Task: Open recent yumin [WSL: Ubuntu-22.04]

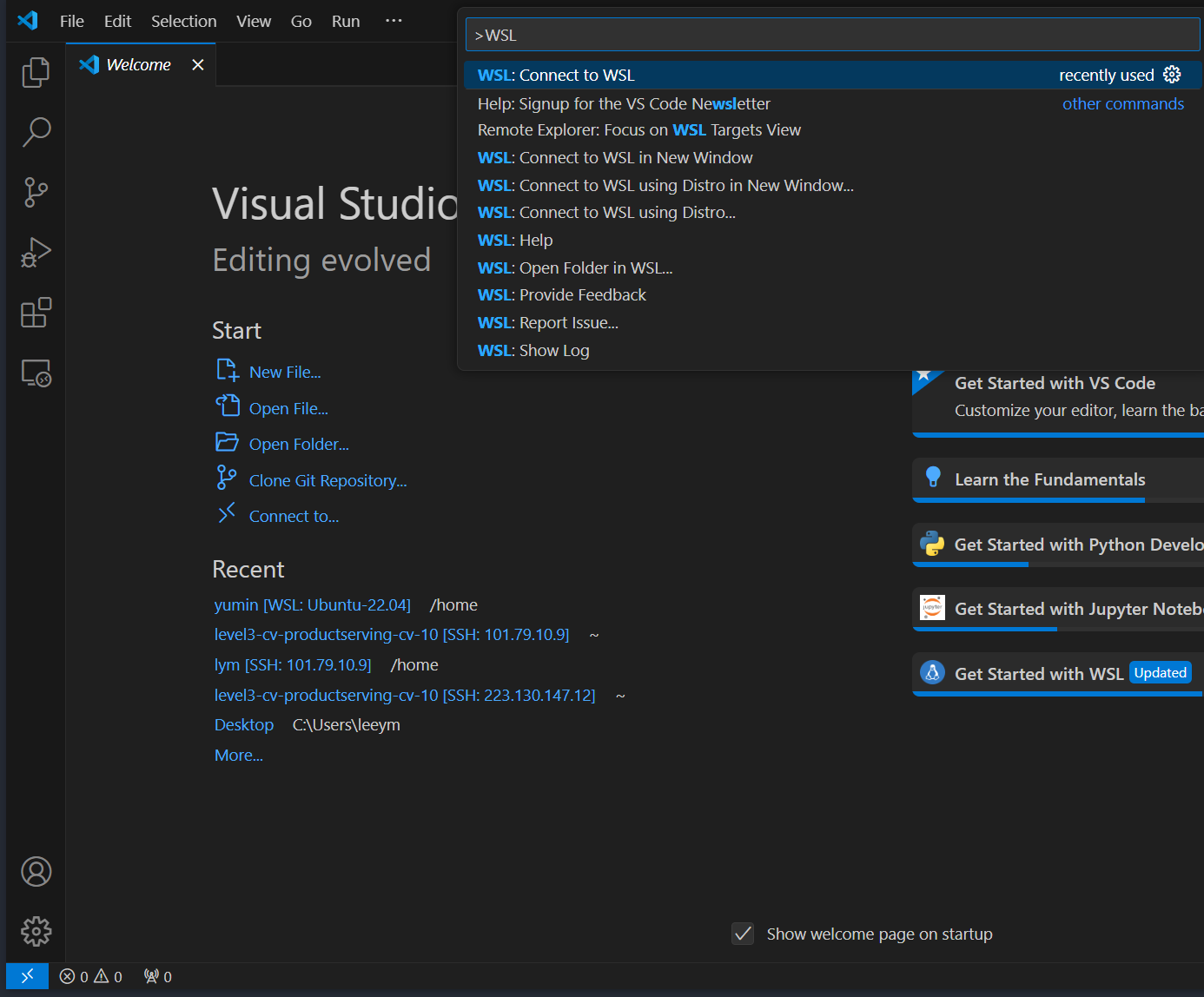Action: [x=313, y=604]
